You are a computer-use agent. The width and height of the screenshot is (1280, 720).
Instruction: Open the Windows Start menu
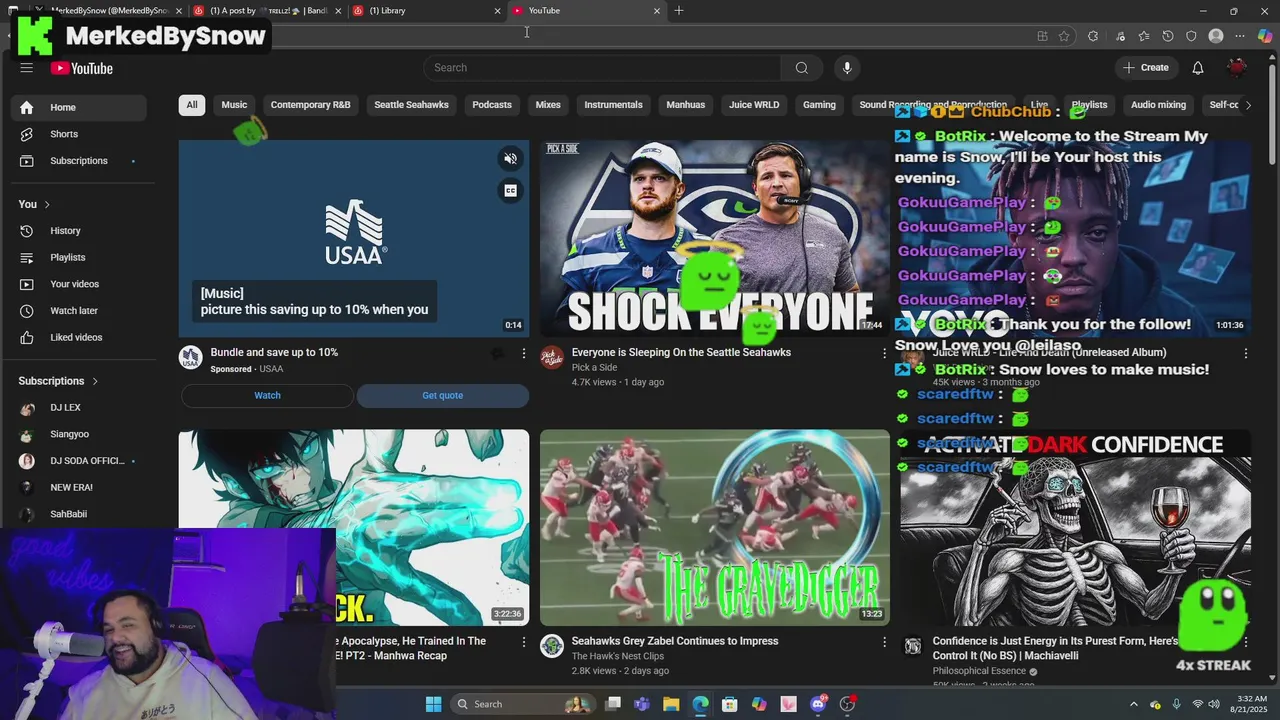pos(433,704)
